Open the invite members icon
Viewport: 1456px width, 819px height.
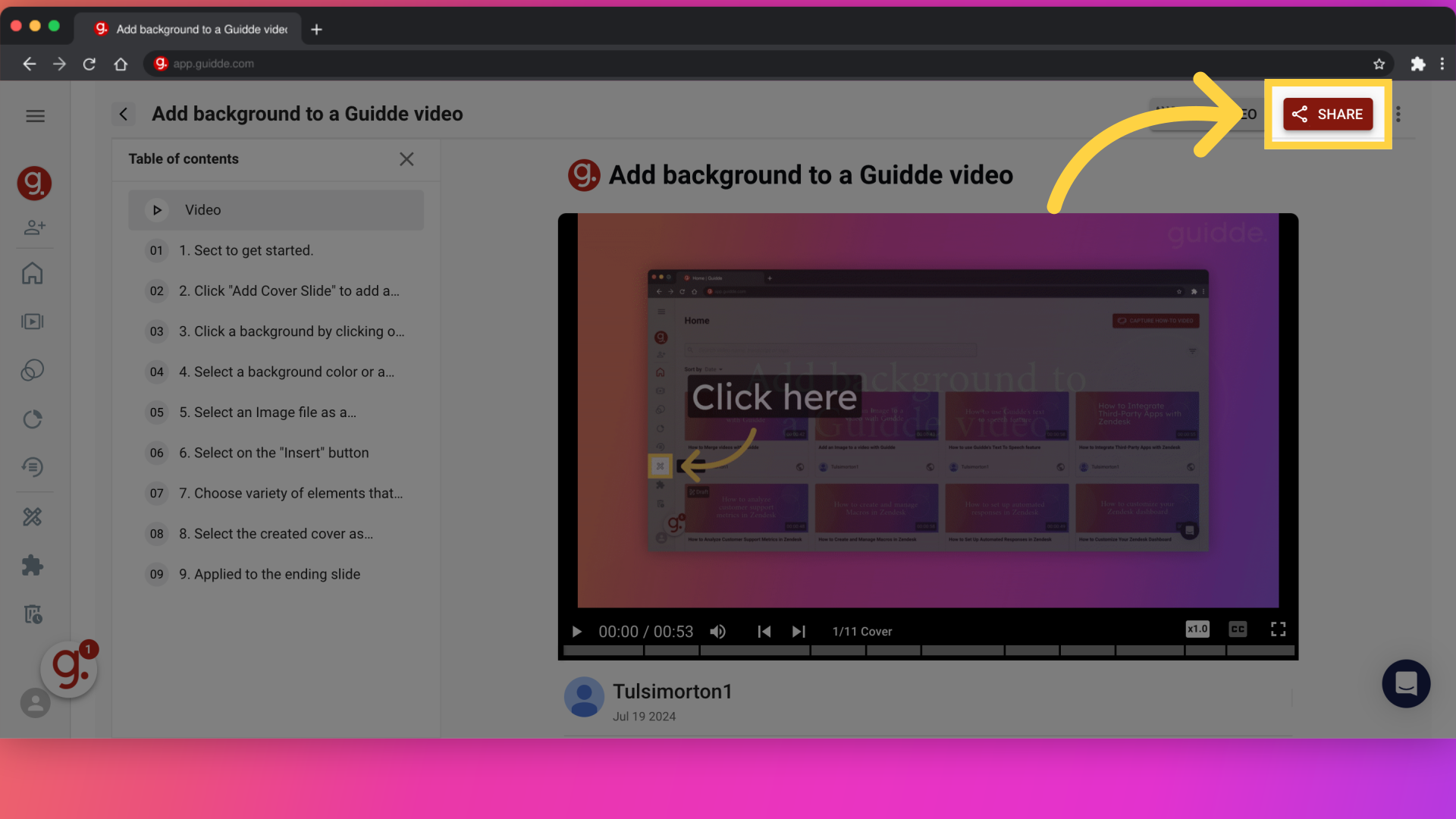tap(35, 227)
